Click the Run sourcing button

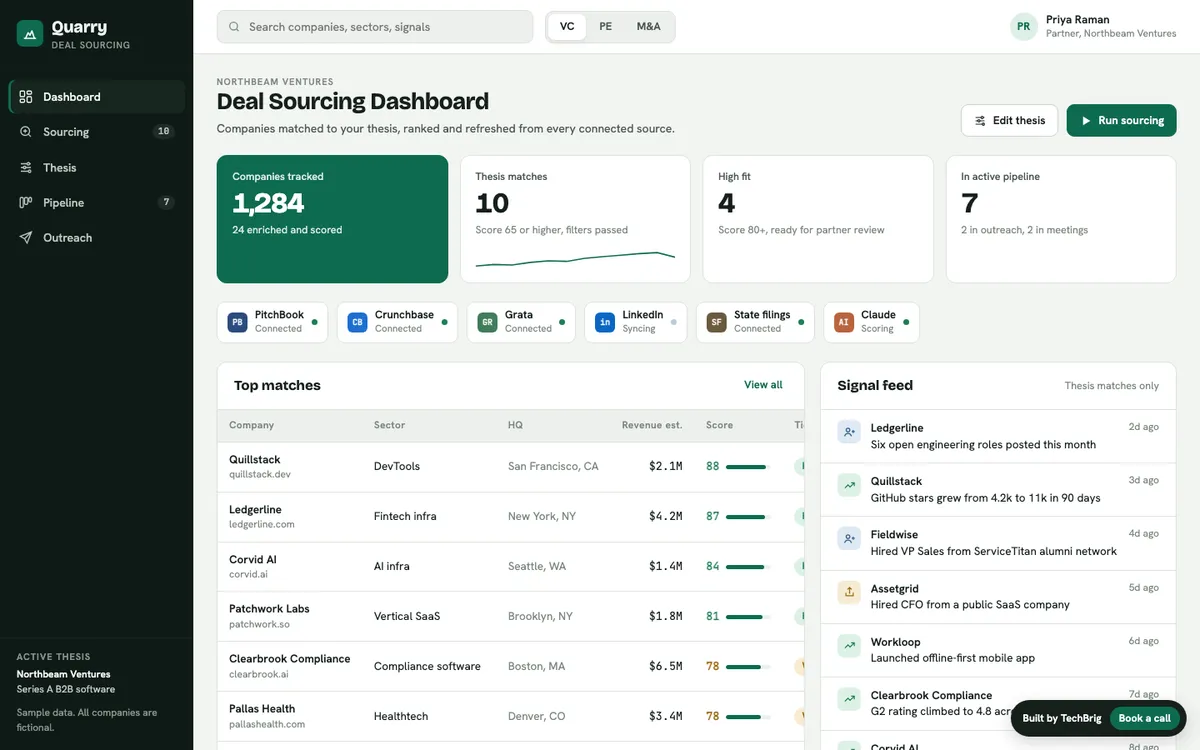[1121, 120]
